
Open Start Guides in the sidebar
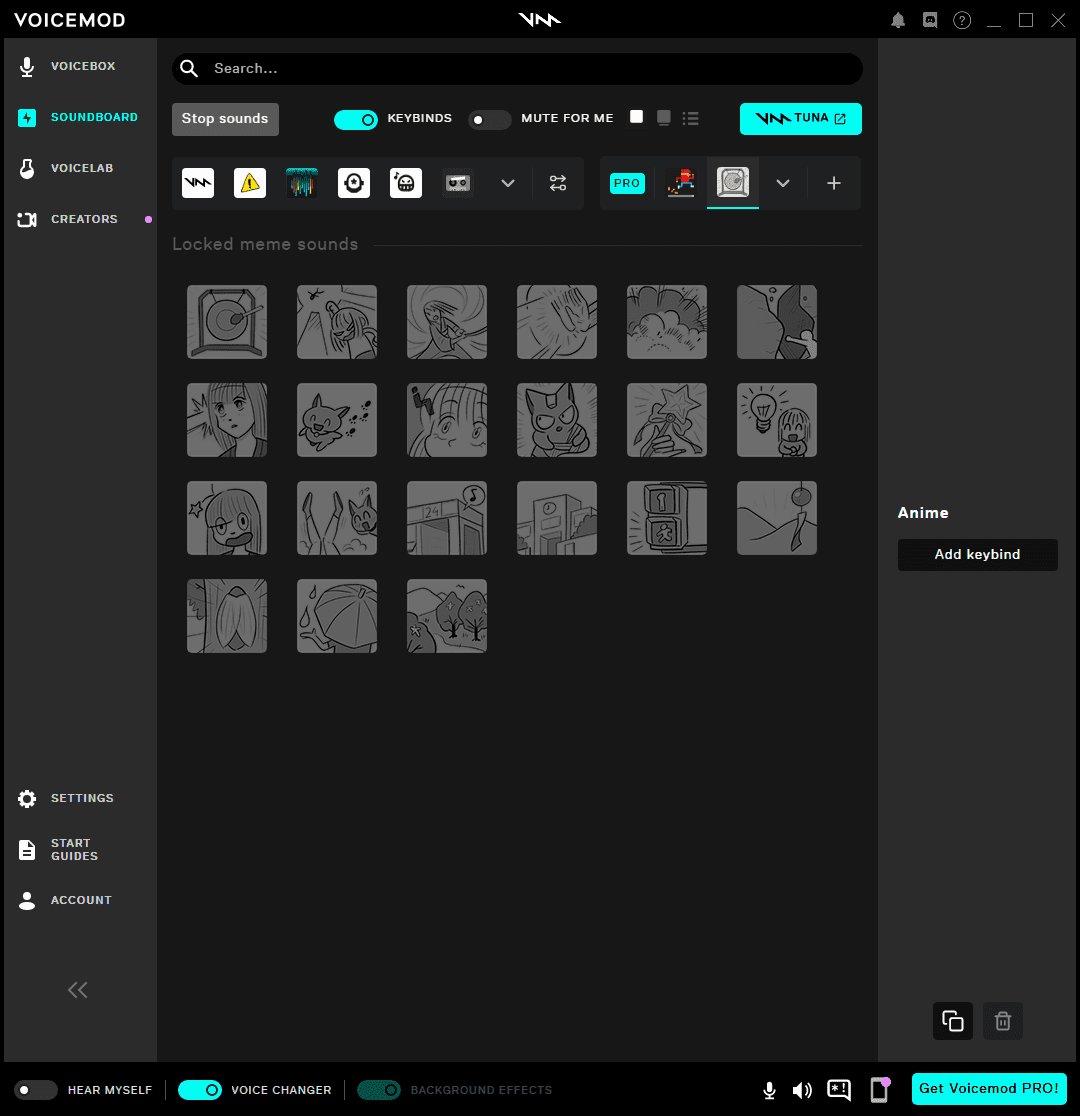[58, 849]
